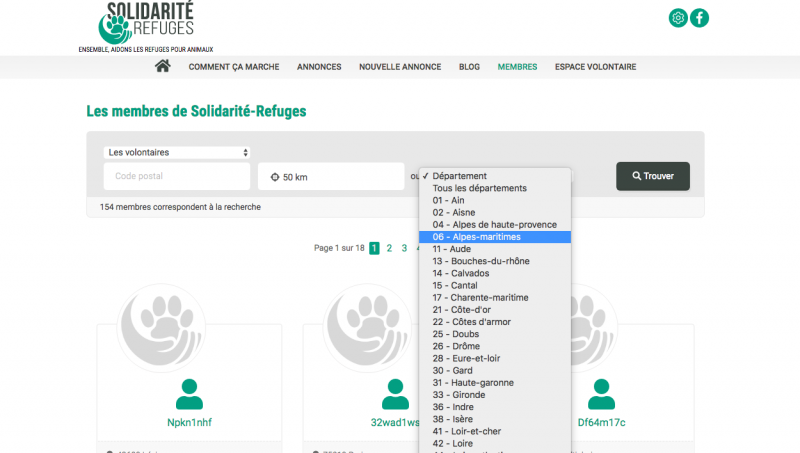Choose Tous les départements option
This screenshot has height=453, width=800.
(479, 188)
